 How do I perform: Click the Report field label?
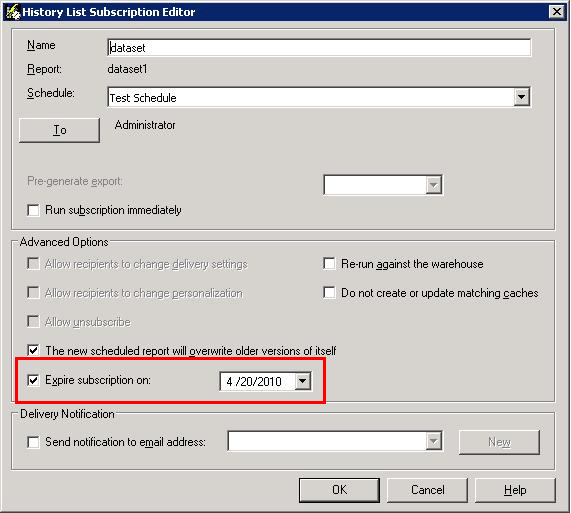click(44, 69)
